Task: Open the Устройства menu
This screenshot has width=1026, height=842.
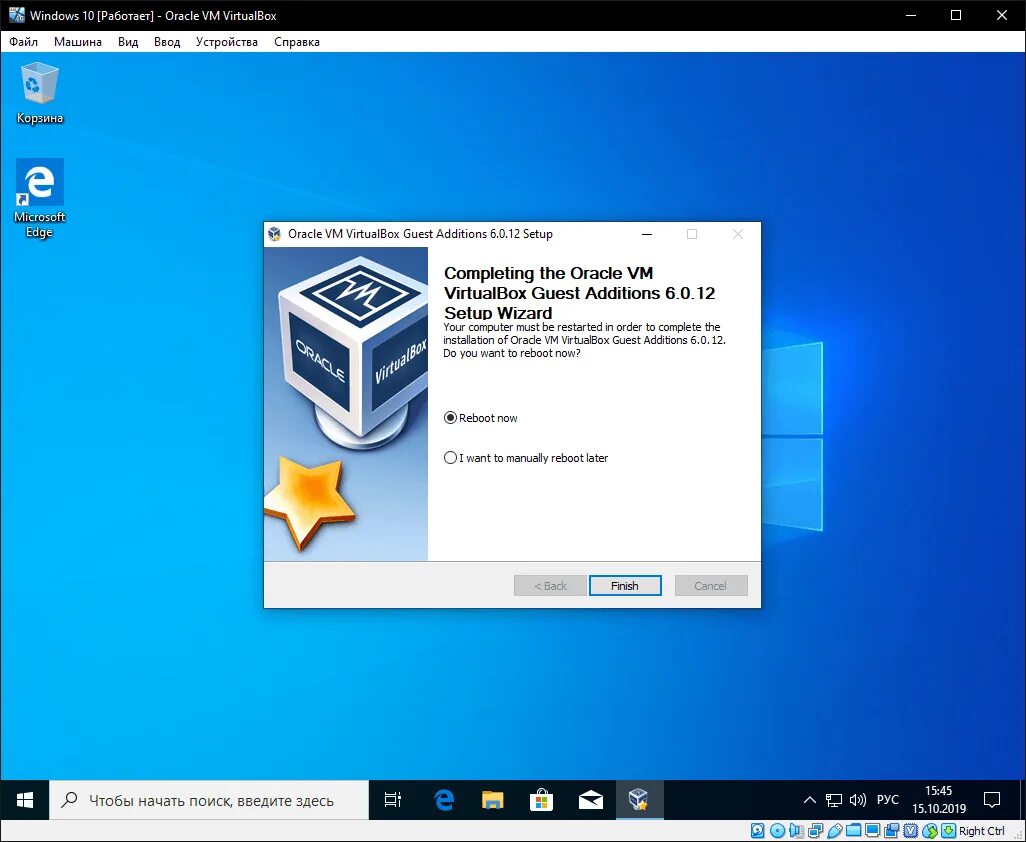Action: tap(227, 42)
